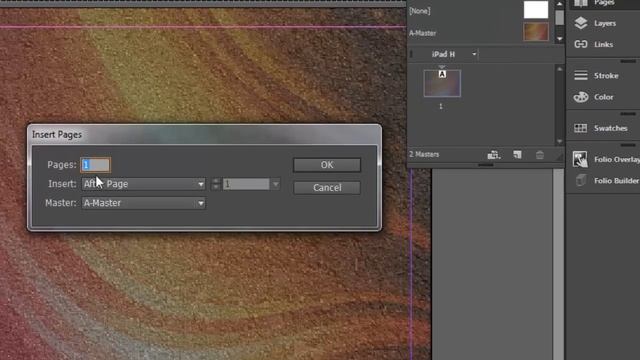Click the Edit Page Size icon

pos(493,155)
